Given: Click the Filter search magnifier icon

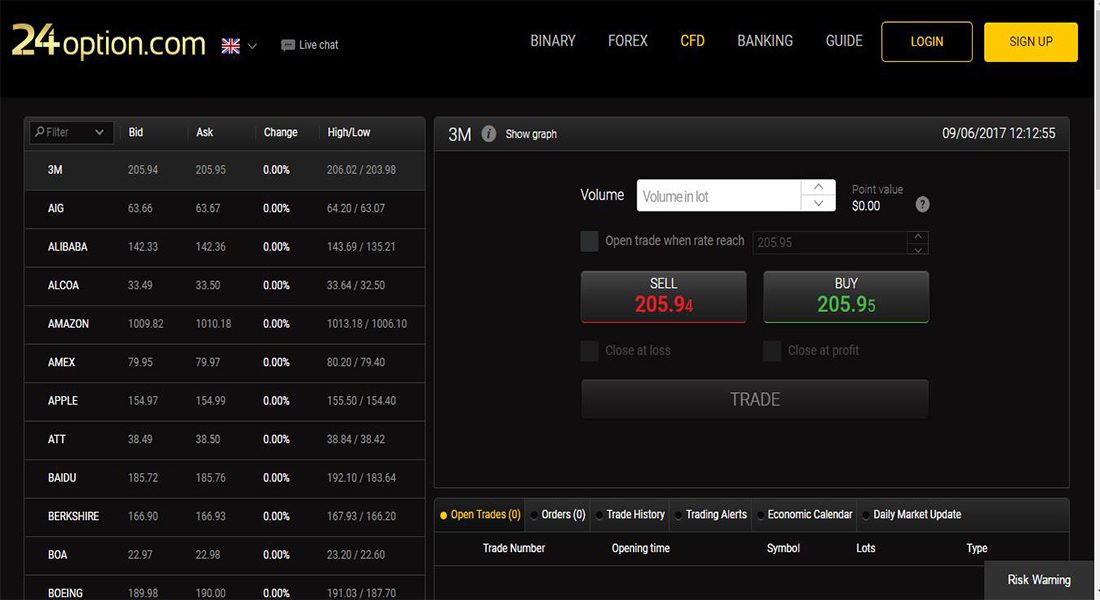Looking at the screenshot, I should tap(39, 132).
